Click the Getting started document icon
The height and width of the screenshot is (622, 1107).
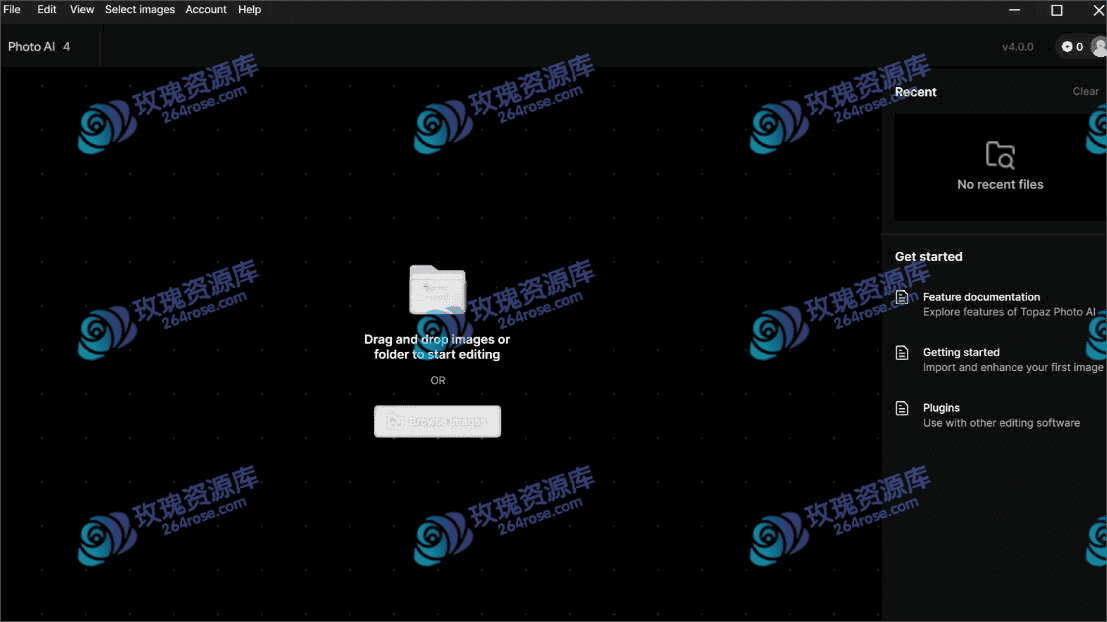tap(902, 352)
